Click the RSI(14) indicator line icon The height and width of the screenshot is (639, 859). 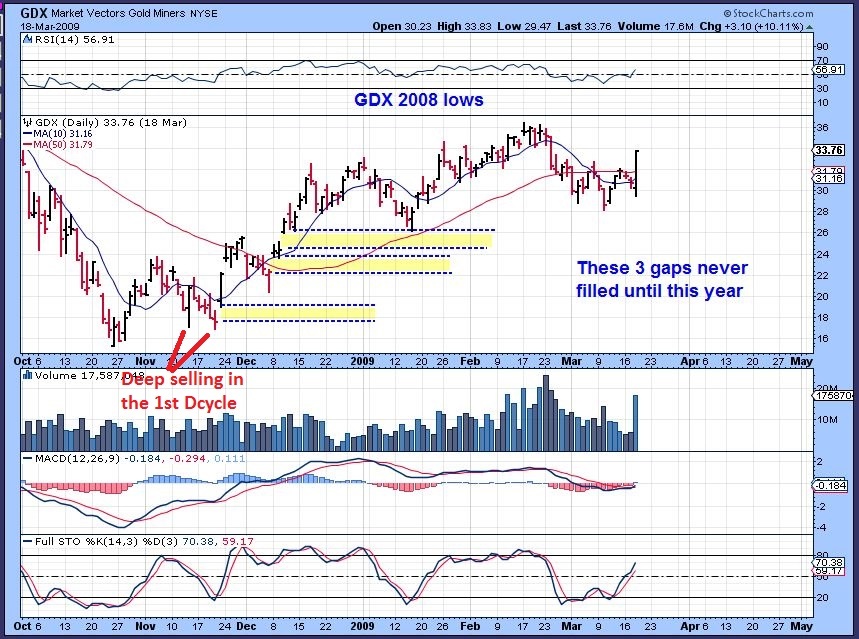[x=28, y=39]
